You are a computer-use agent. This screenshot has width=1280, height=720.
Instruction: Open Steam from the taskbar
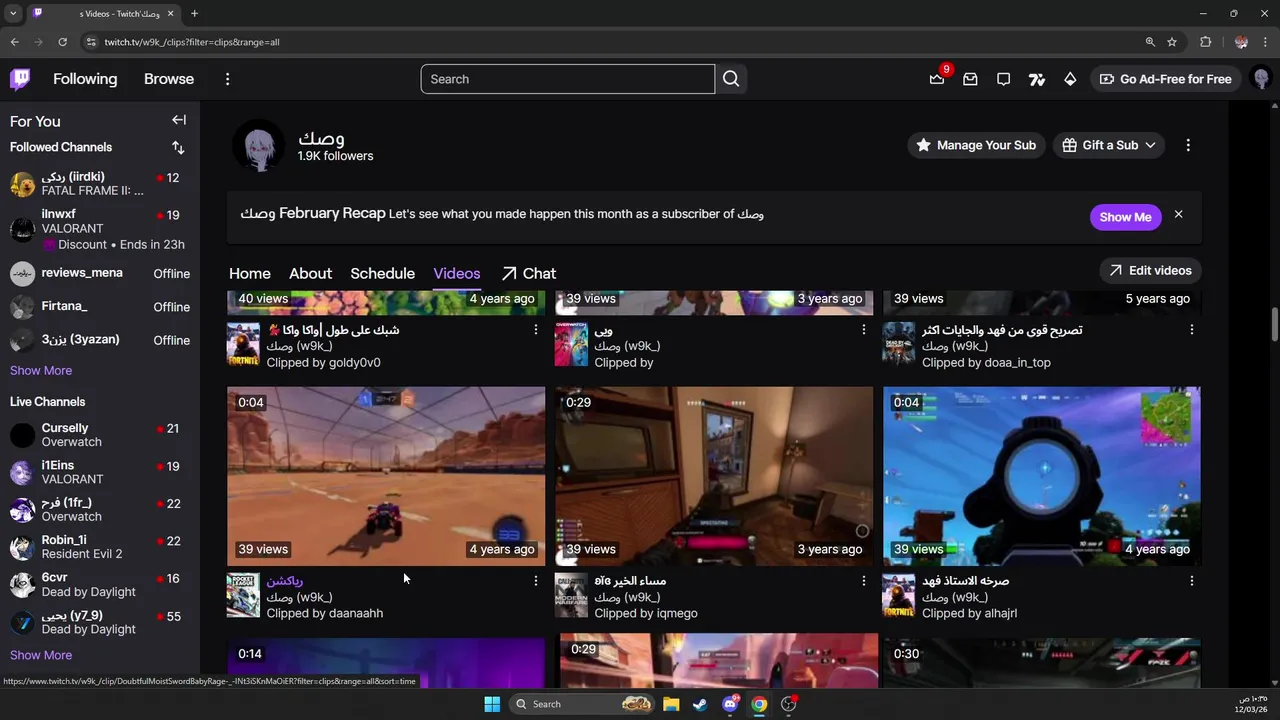click(700, 704)
